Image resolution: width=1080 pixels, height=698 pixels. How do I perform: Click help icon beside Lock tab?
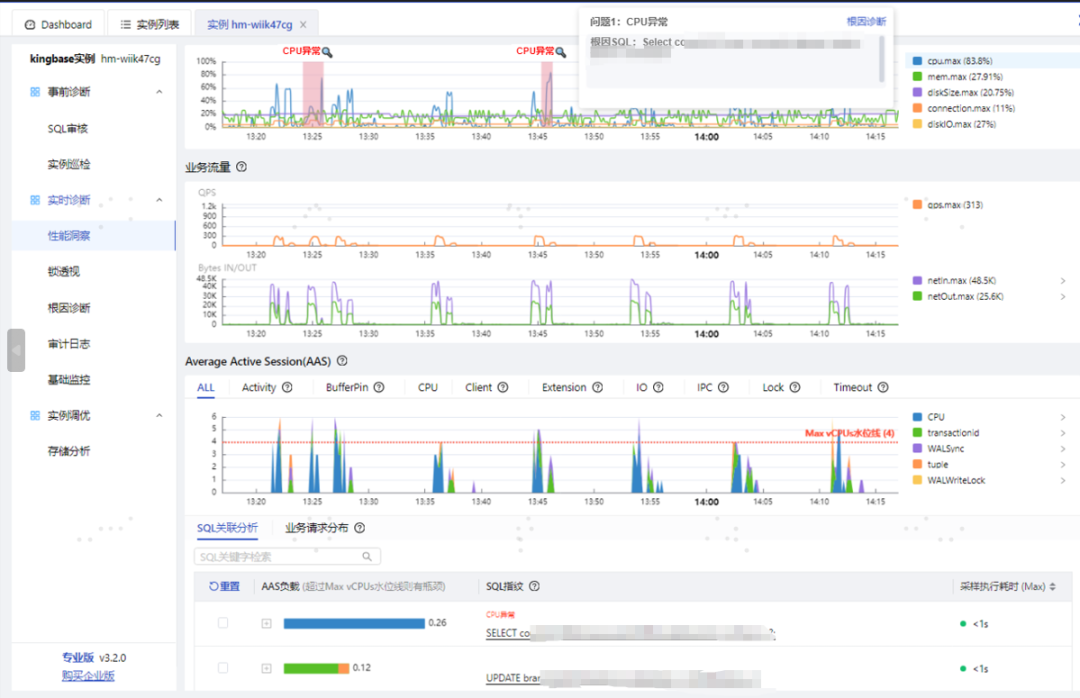click(x=795, y=387)
